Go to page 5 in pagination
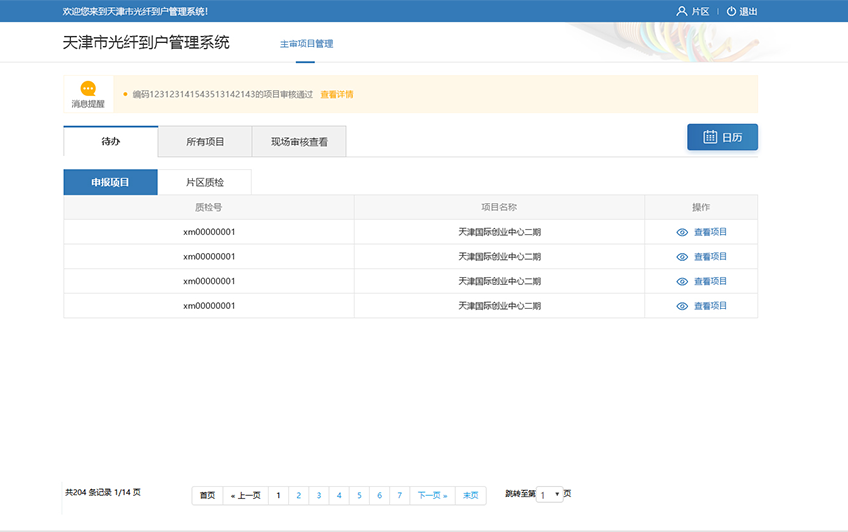The height and width of the screenshot is (532, 848). [x=359, y=495]
